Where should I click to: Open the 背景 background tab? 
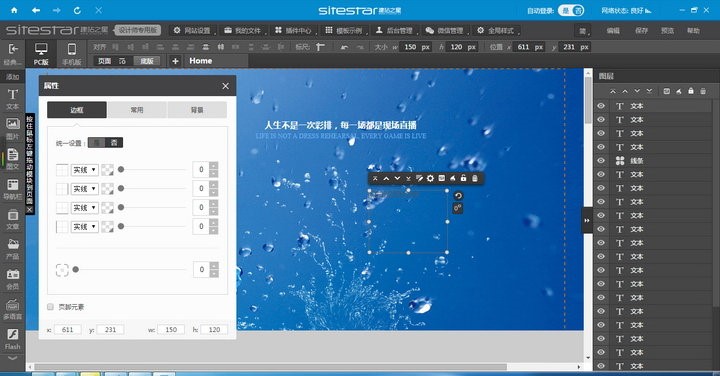coord(197,110)
